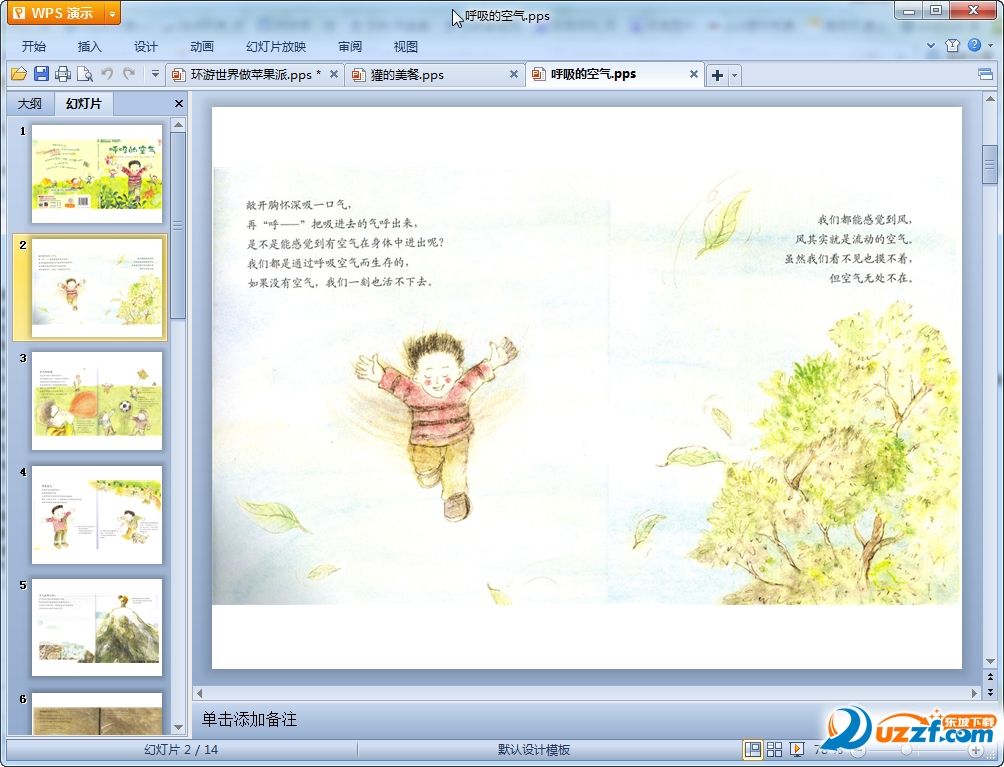Toggle the ribbon collapse chevron
This screenshot has height=767, width=1004.
click(x=931, y=45)
